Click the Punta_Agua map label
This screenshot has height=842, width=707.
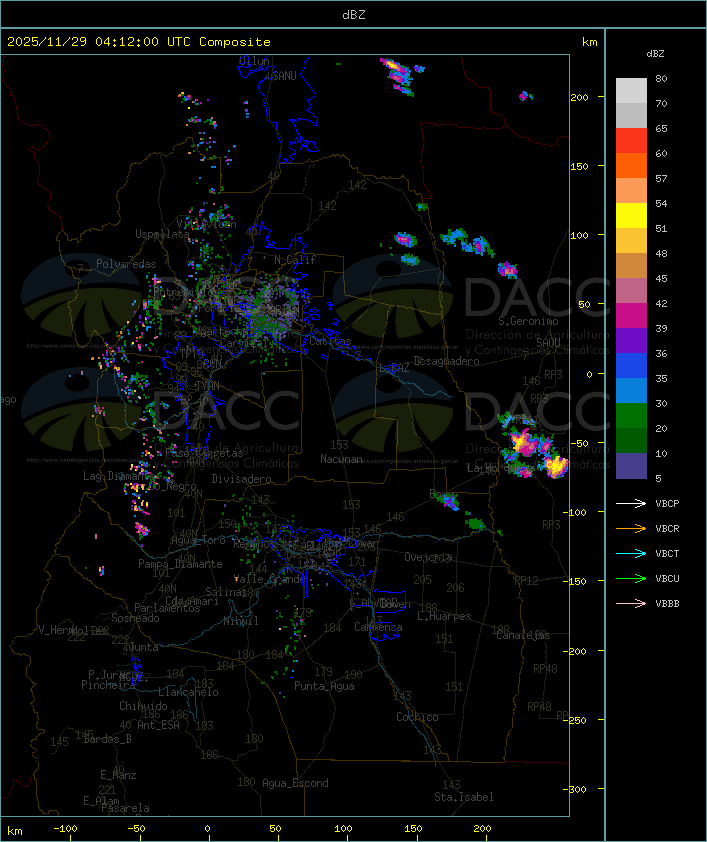[x=324, y=686]
